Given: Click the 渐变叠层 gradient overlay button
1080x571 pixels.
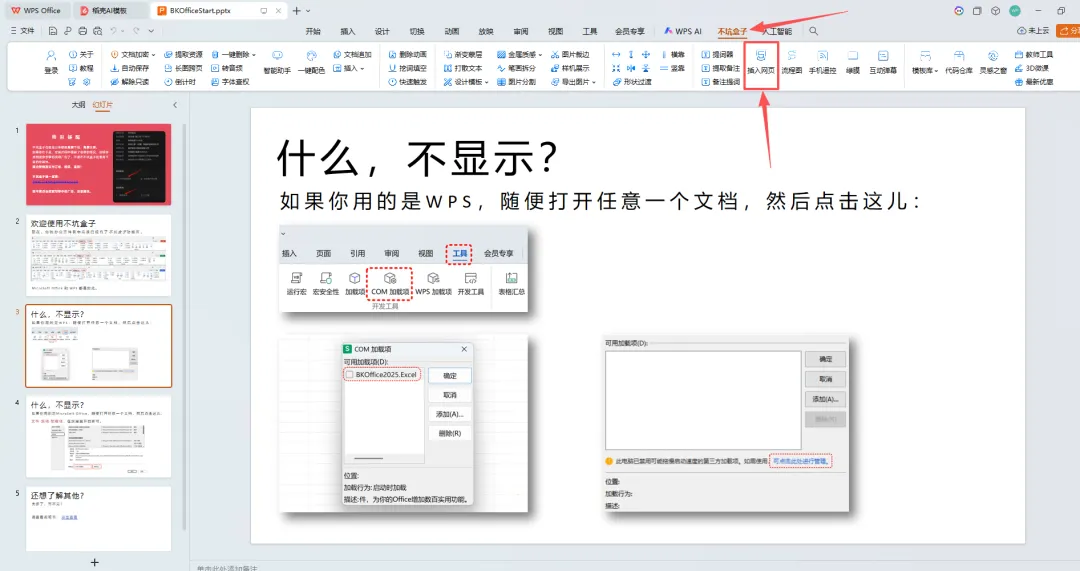Looking at the screenshot, I should click(x=463, y=54).
